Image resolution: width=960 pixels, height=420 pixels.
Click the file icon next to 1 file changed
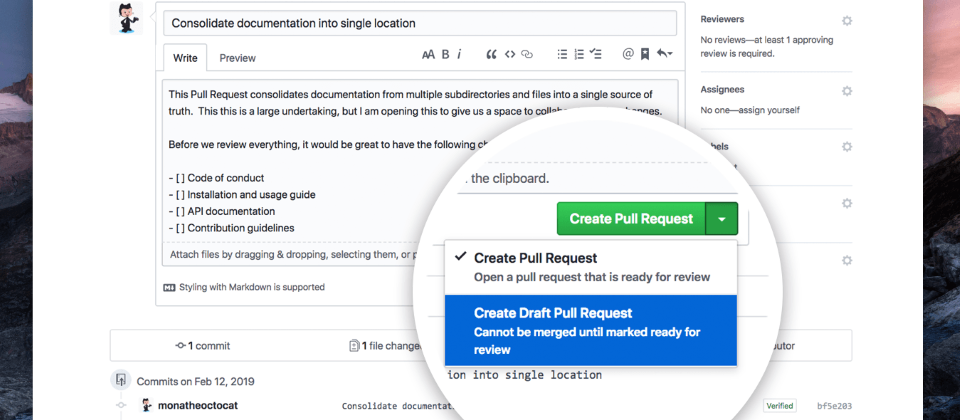pyautogui.click(x=354, y=346)
